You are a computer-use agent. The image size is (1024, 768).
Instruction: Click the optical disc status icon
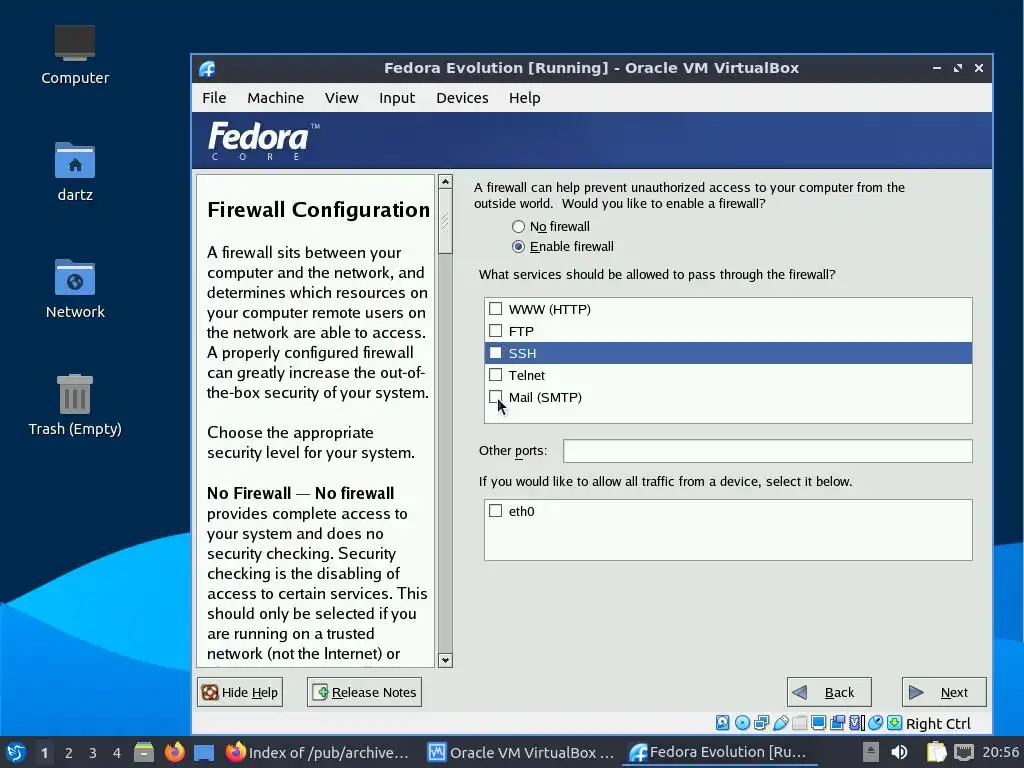[742, 723]
